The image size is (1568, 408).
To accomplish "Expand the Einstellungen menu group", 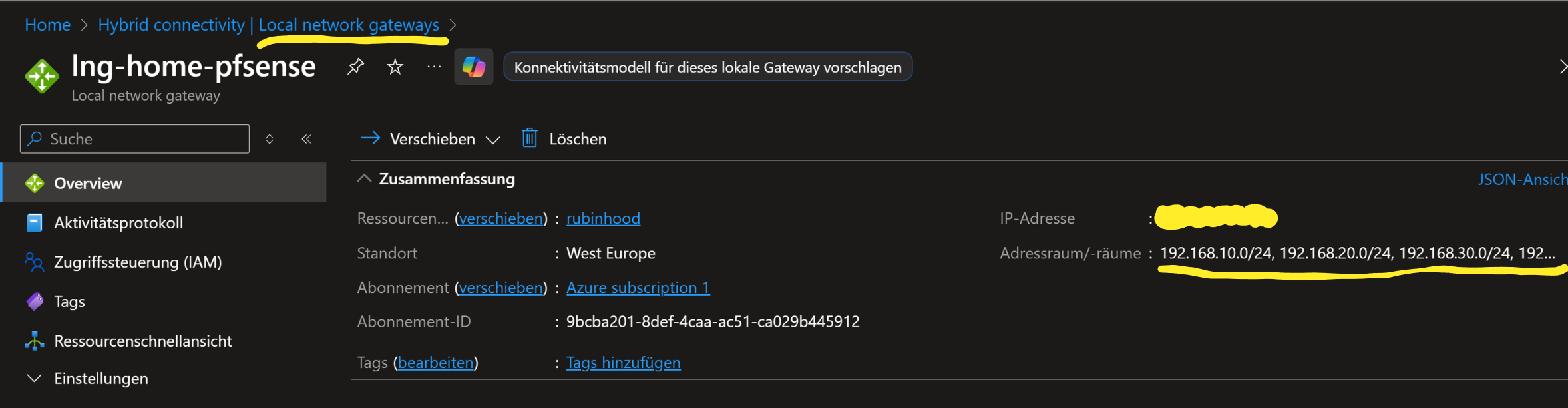I will (x=35, y=378).
